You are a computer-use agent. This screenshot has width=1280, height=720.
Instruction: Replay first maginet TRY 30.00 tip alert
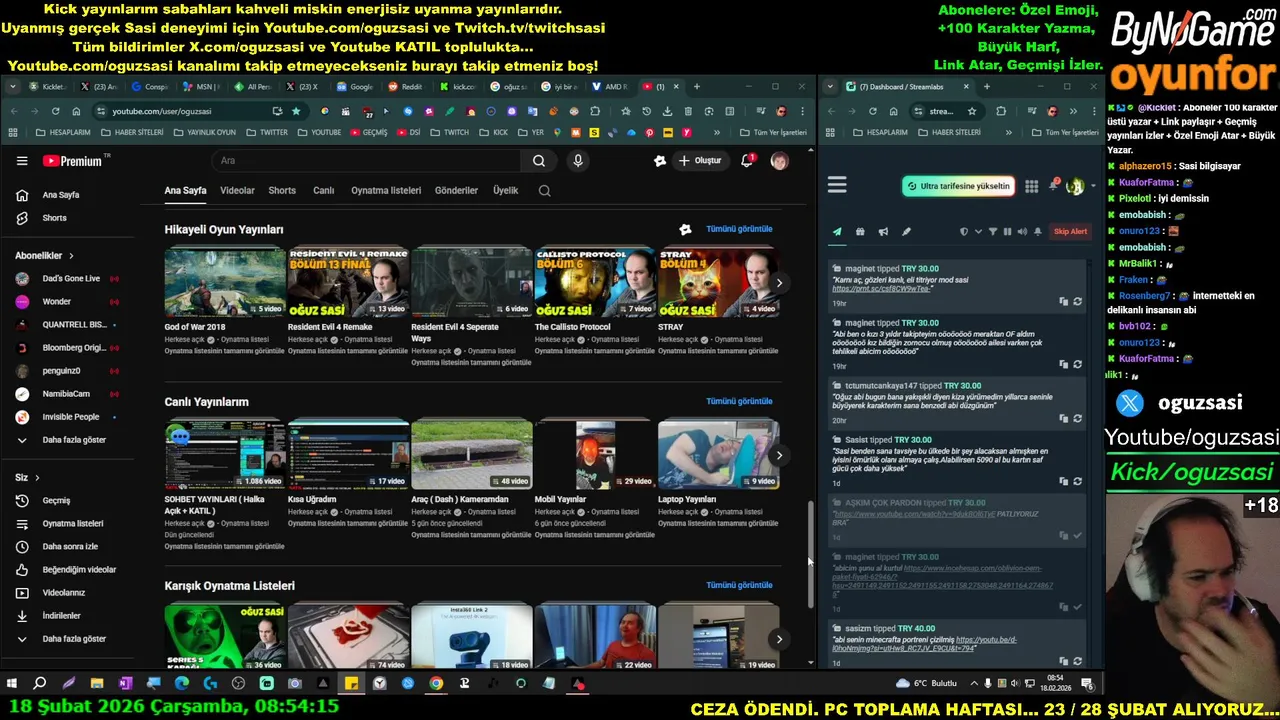(x=1077, y=301)
